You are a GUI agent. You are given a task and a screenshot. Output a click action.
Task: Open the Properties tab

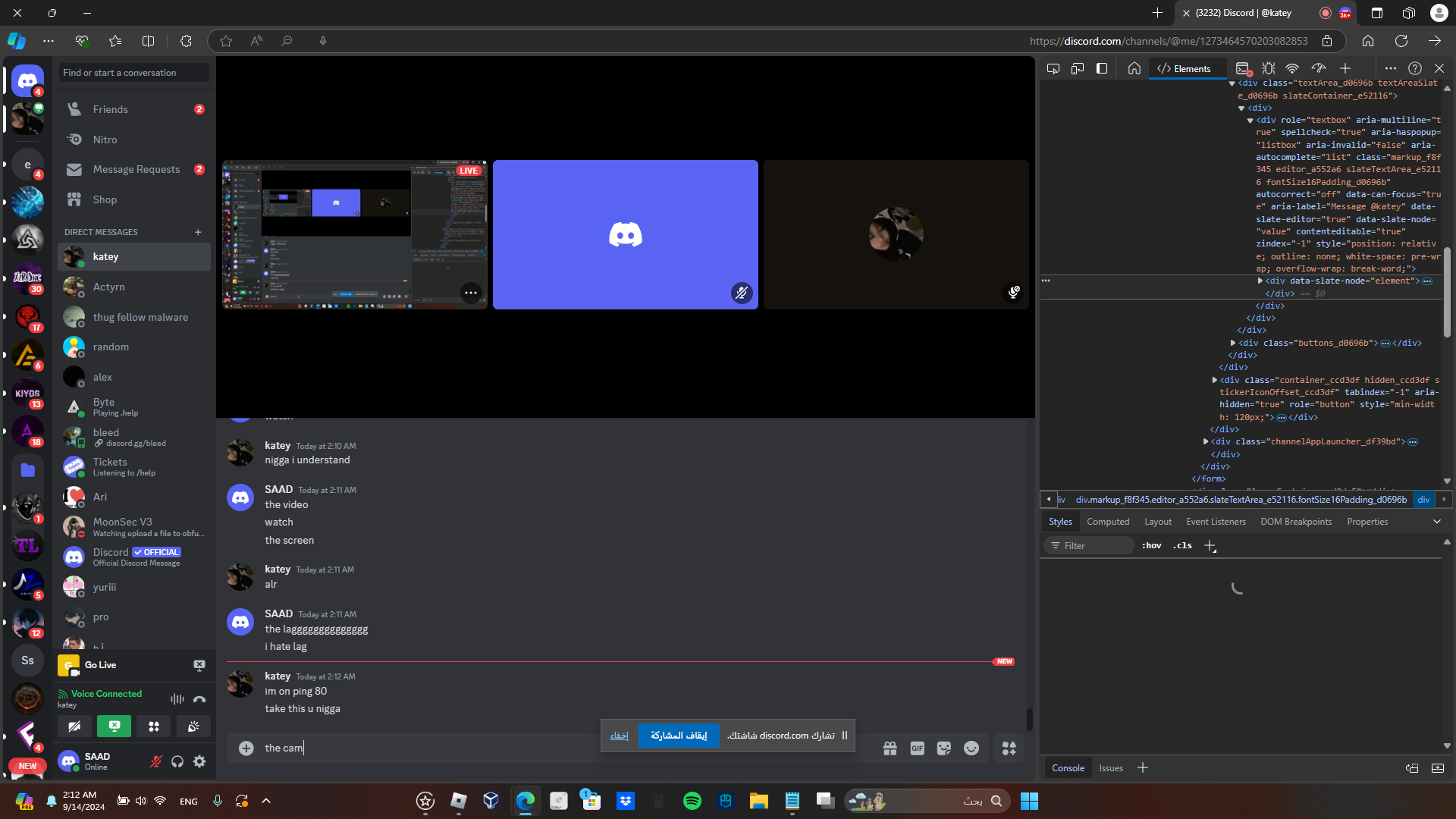1367,522
